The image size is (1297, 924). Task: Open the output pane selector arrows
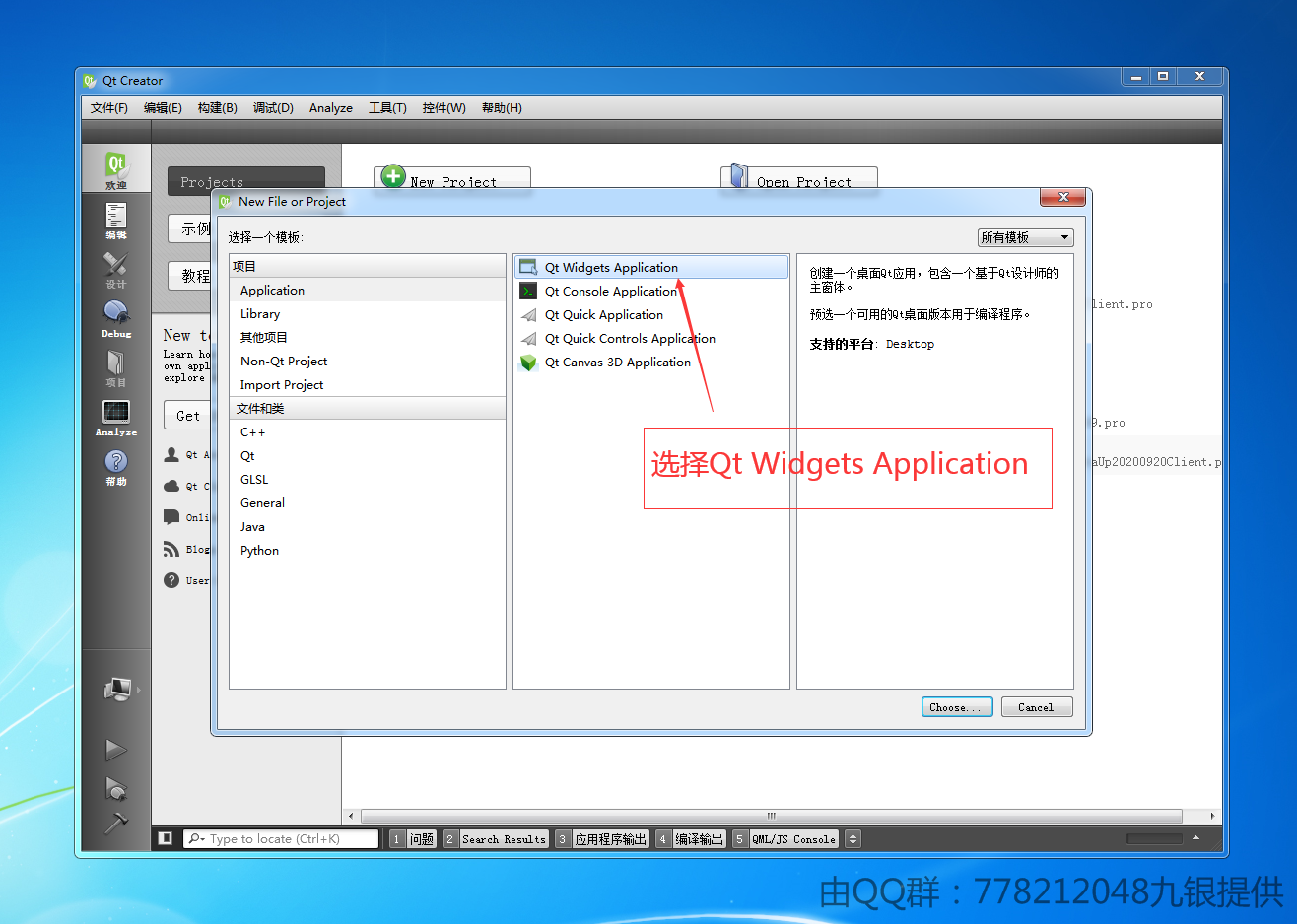point(853,838)
